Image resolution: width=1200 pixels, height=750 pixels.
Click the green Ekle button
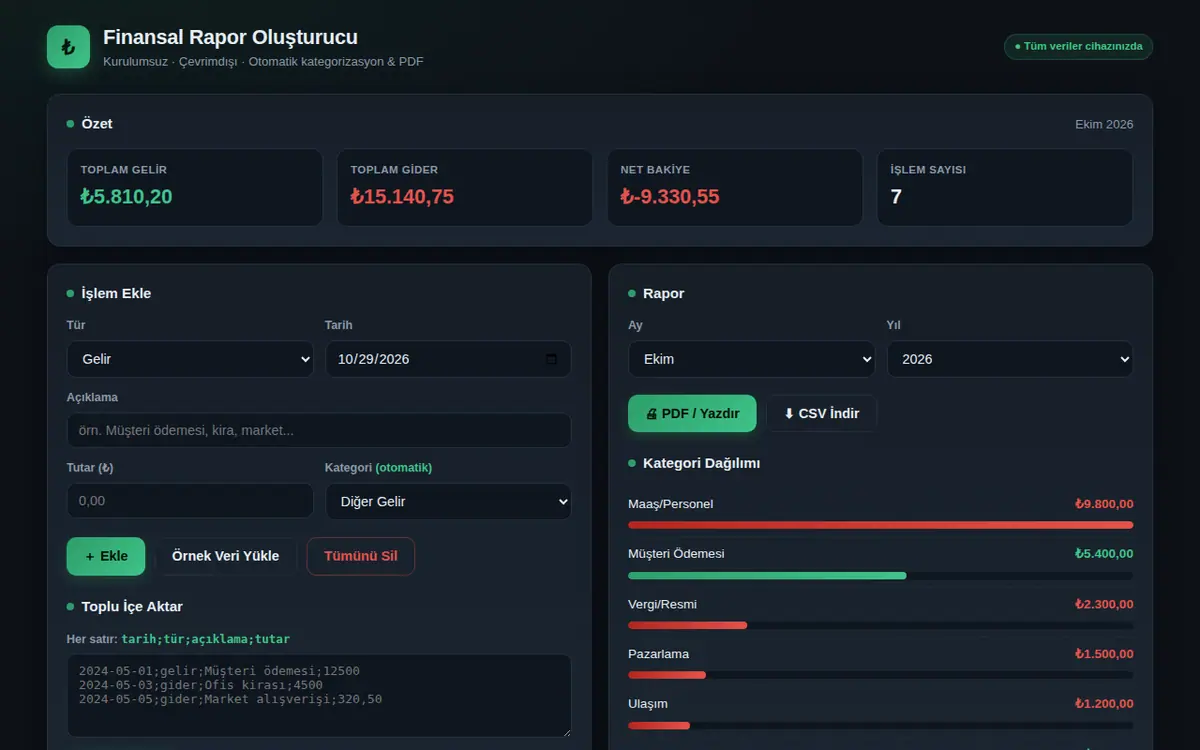pos(106,556)
